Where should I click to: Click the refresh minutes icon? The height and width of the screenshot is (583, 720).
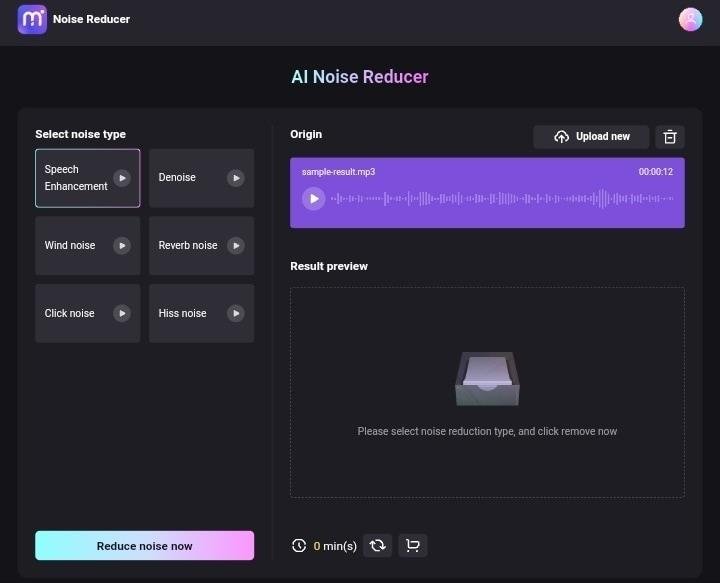pos(377,545)
